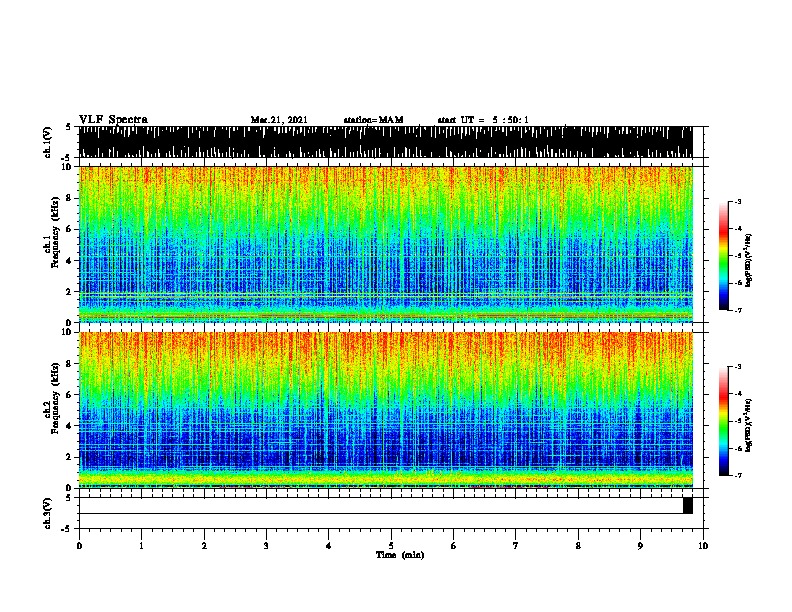Viewport: 792px width, 612px height.
Task: Click the ch.1 waveform strip at the top
Action: 385,142
